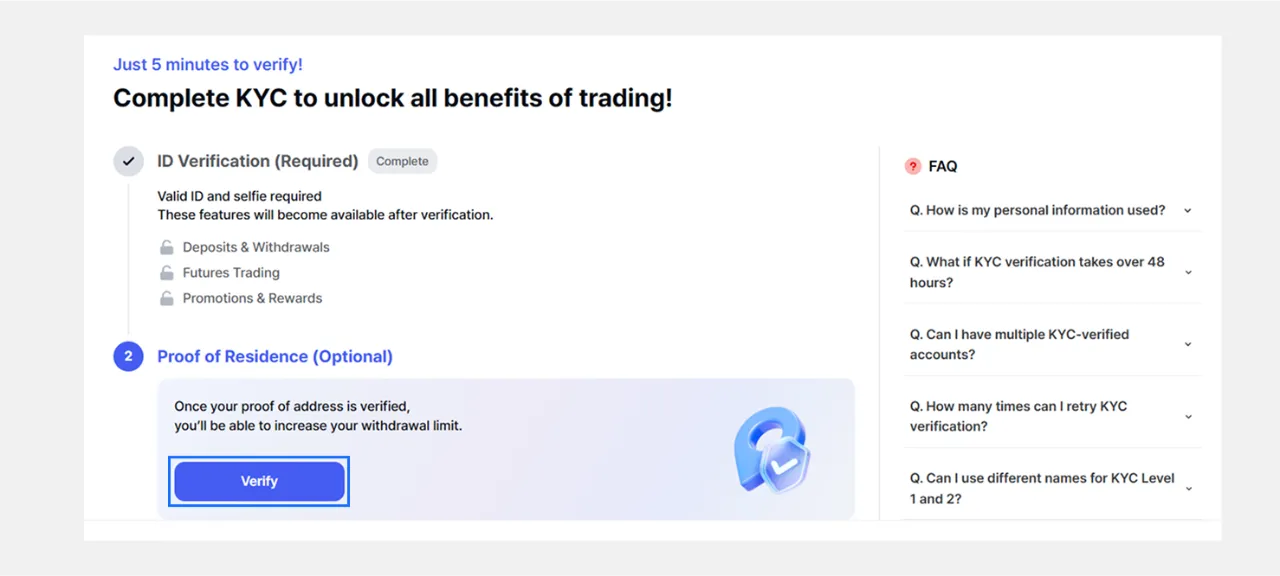
Task: Click the ID Verification checkmark circle
Action: (x=128, y=161)
